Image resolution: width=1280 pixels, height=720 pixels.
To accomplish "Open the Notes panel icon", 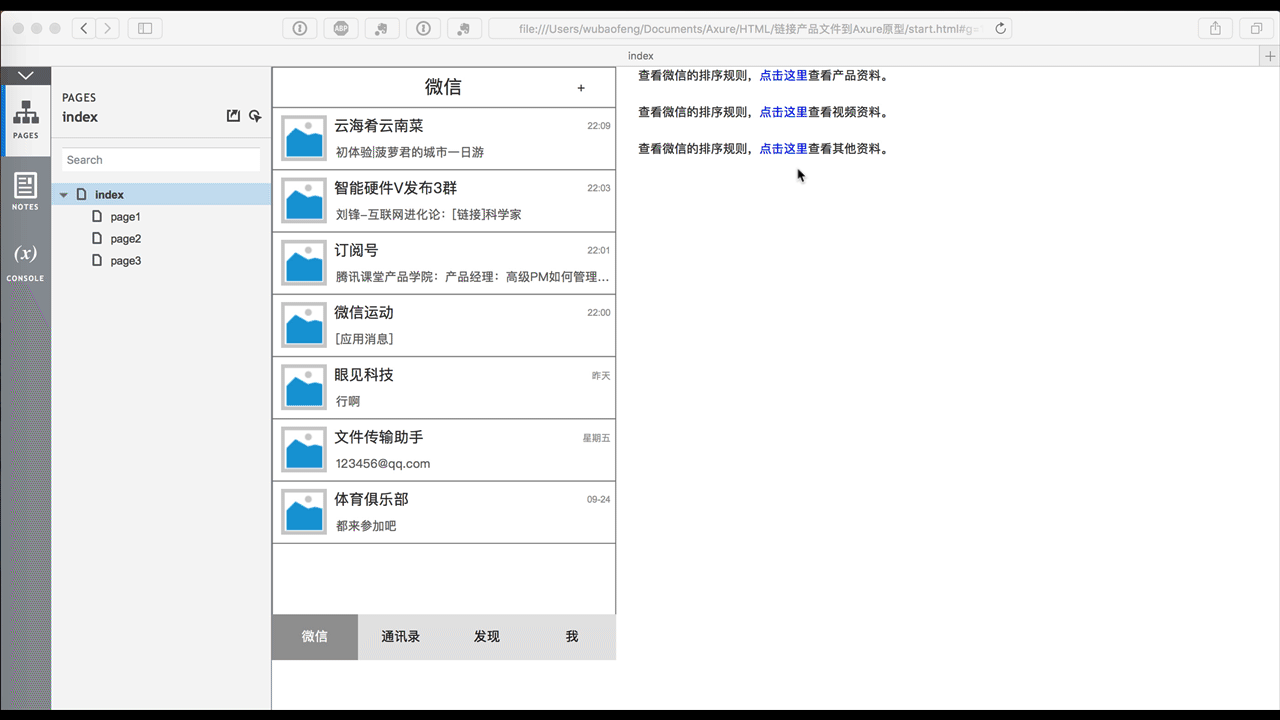I will click(x=26, y=191).
